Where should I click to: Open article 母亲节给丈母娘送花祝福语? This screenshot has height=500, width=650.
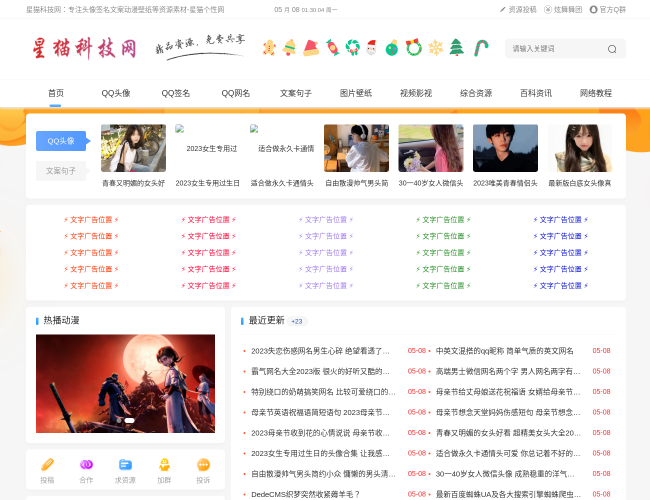(x=508, y=392)
